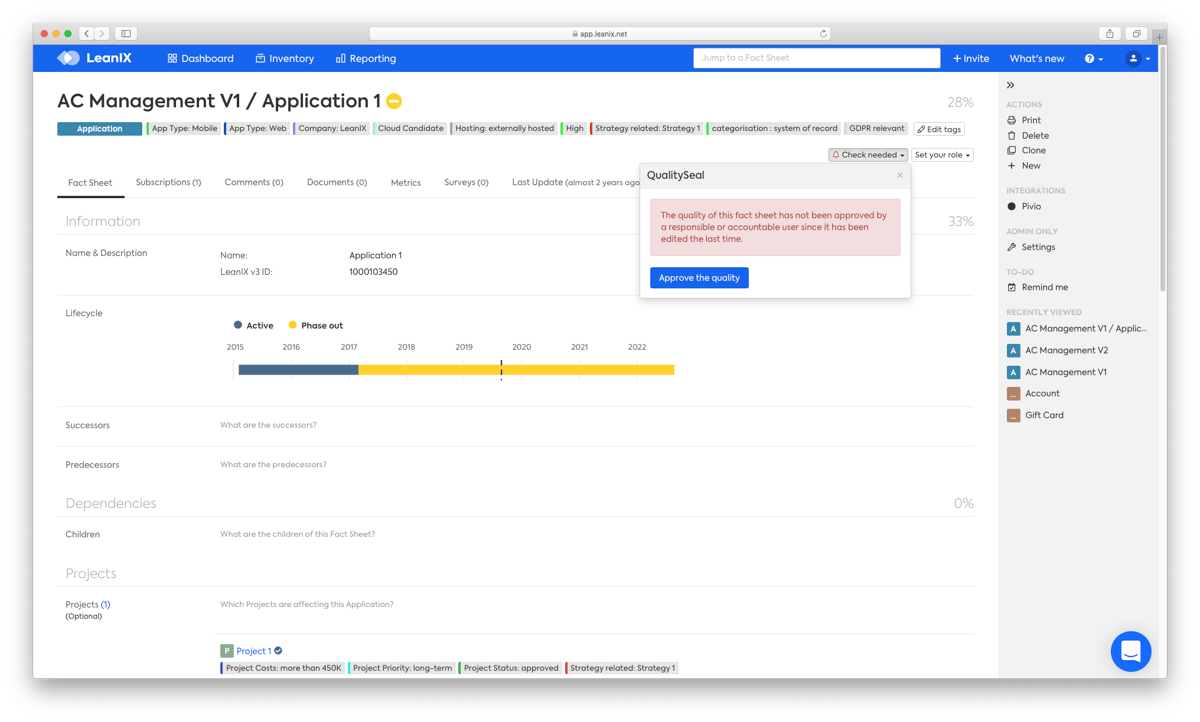Approve the quality in the QualitySeal dialog
This screenshot has width=1200, height=722.
coord(699,277)
